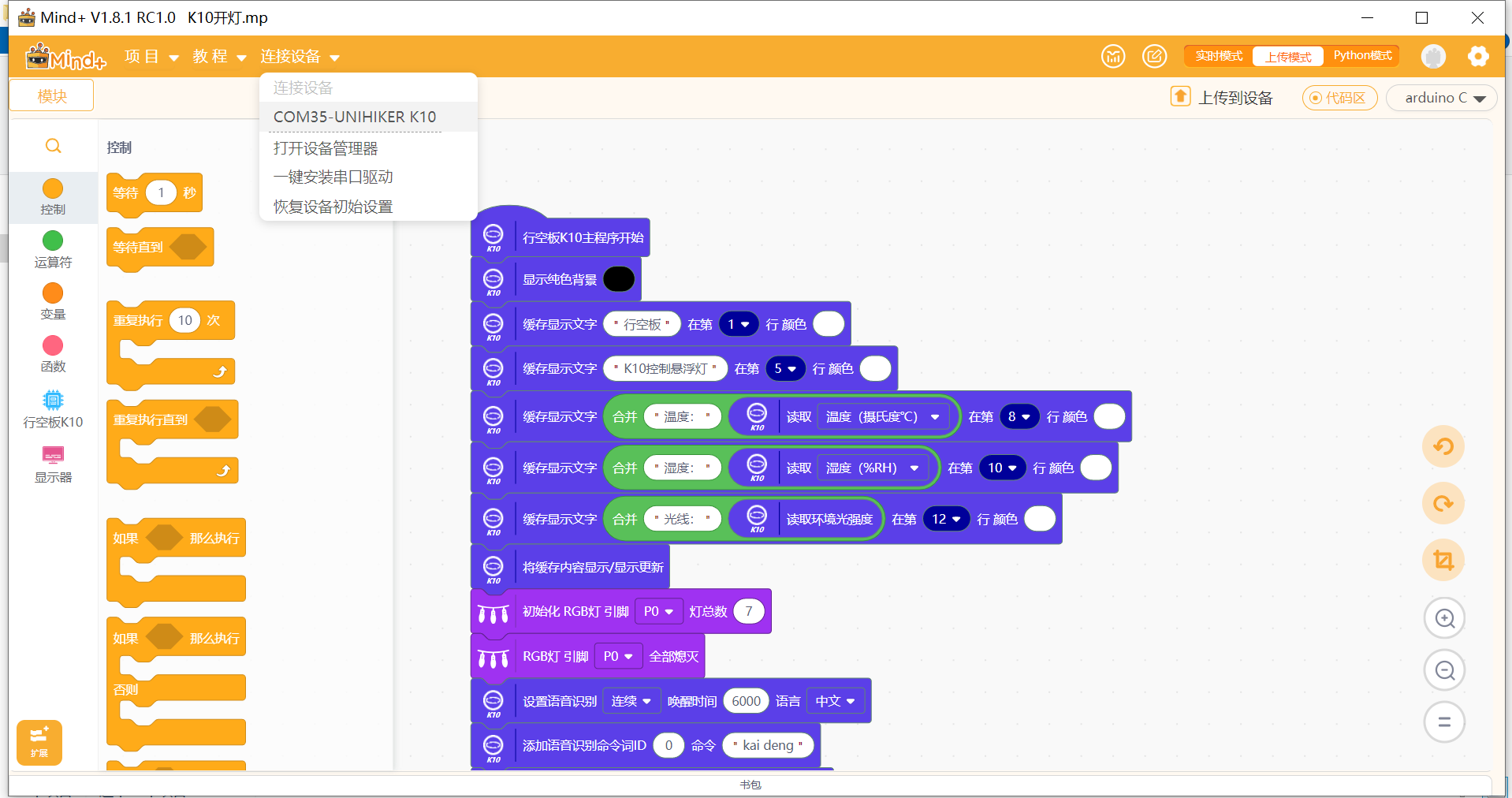Open the arduino C language dropdown
Viewport: 1512px width, 798px height.
1442,98
